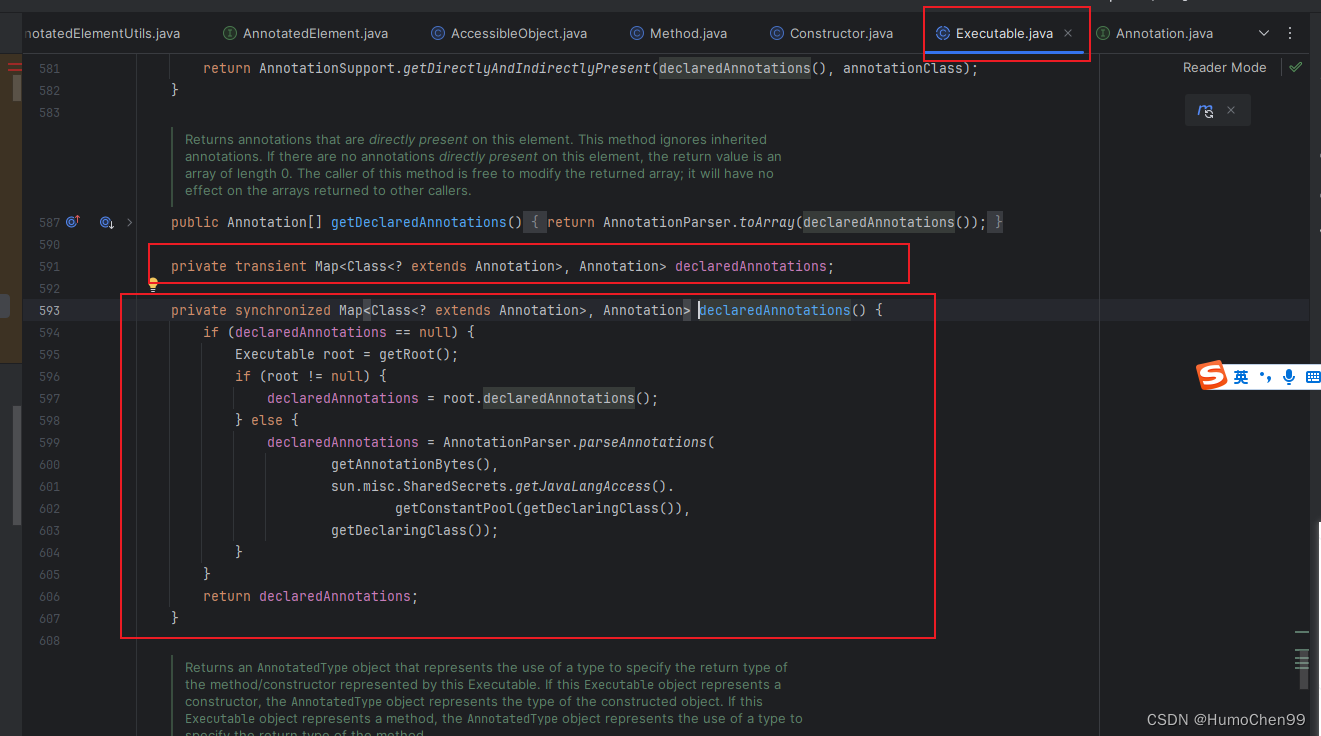Toggle Reader Mode for this file
Viewport: 1321px width, 736px height.
[1224, 67]
